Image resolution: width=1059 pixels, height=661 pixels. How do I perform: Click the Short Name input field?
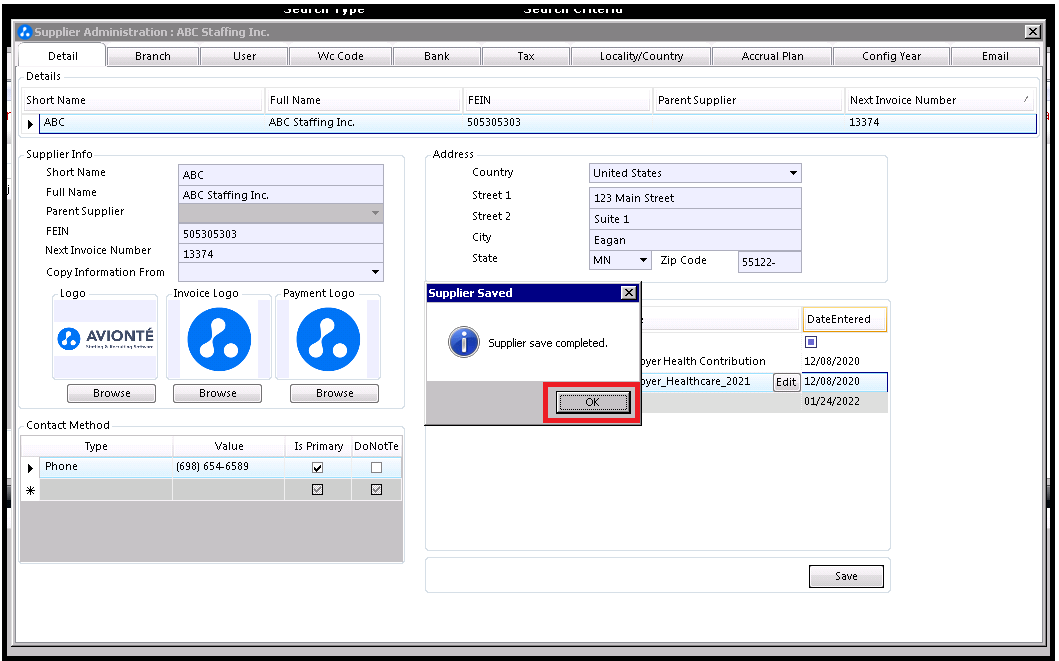(281, 175)
